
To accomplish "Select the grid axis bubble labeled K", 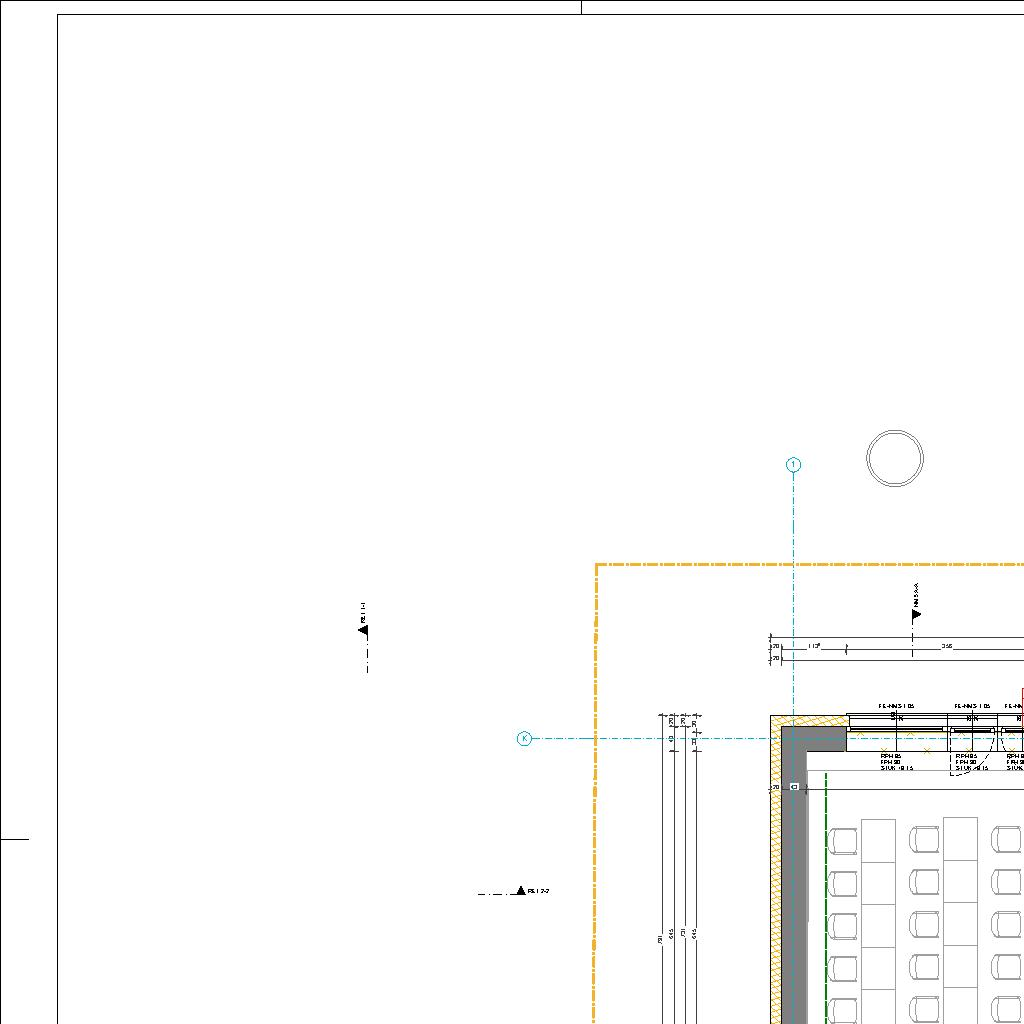I will (x=524, y=739).
